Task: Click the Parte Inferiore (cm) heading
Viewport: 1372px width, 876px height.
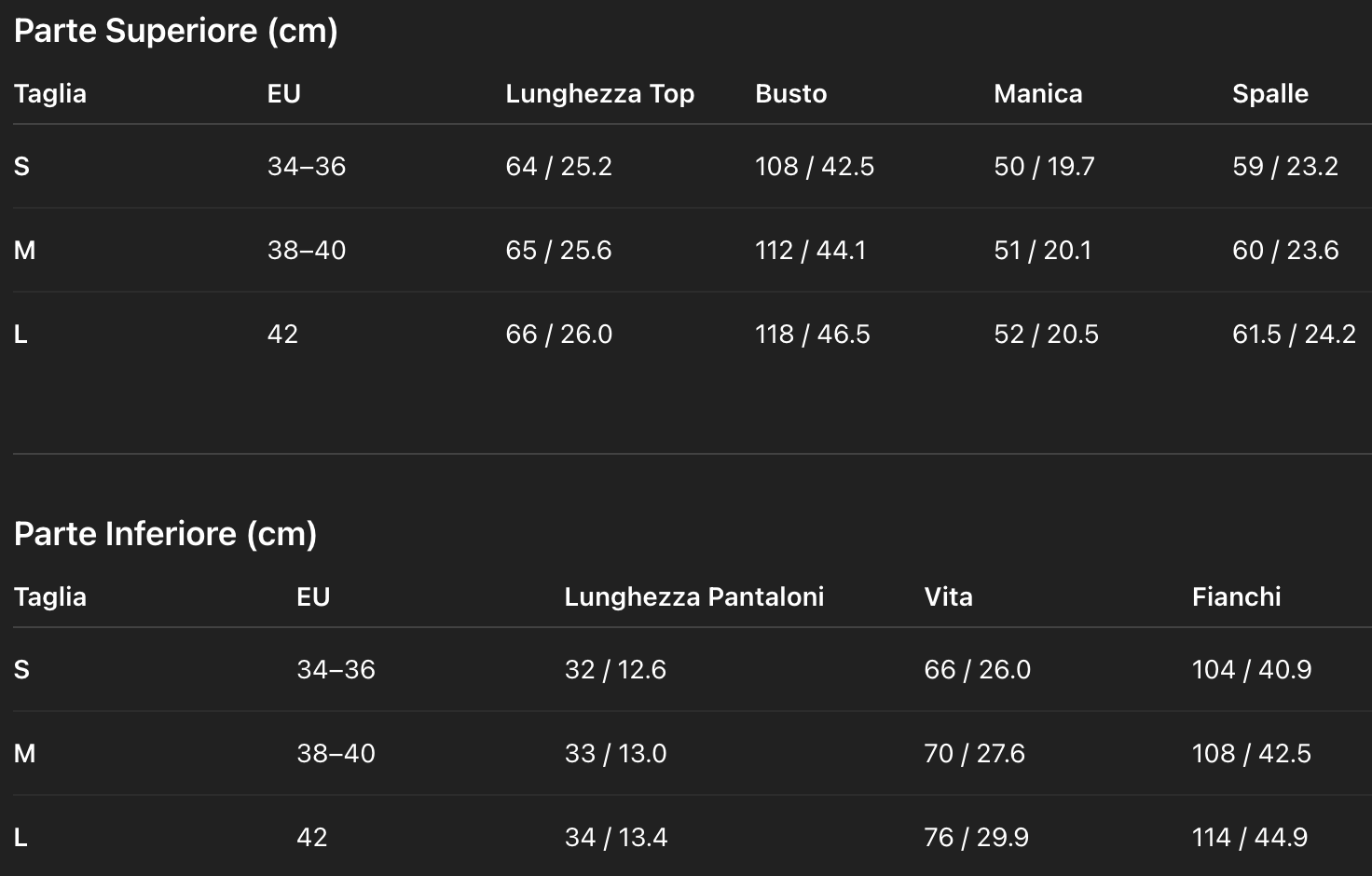Action: point(166,534)
